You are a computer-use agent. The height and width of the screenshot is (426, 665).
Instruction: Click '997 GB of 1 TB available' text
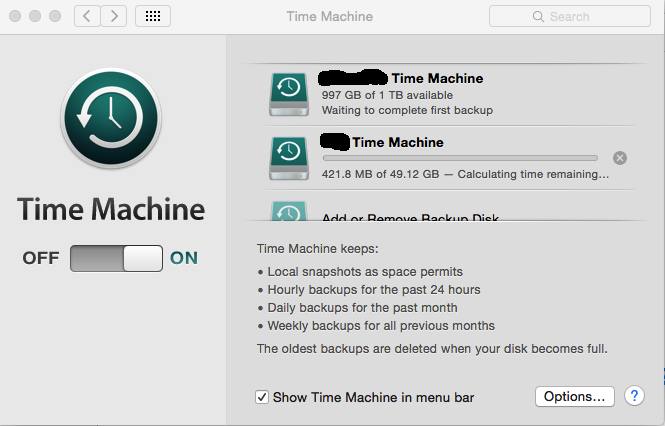387,95
